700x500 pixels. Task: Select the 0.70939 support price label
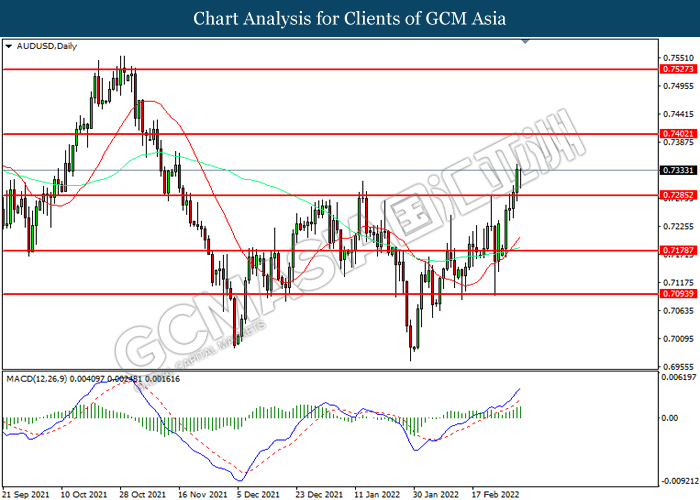(x=678, y=294)
